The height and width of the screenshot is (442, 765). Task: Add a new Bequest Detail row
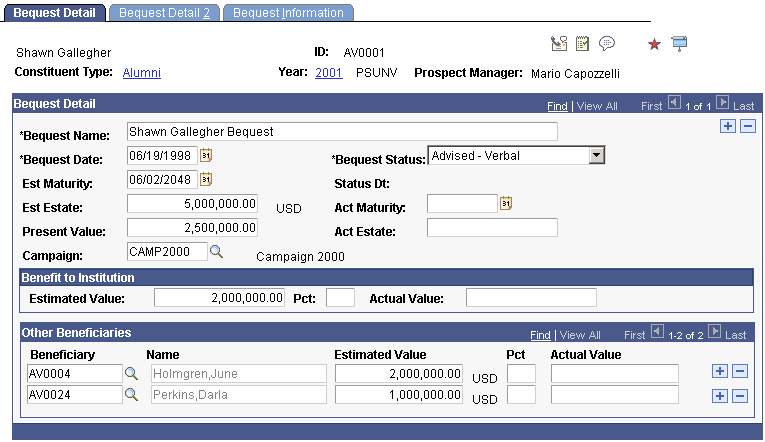pyautogui.click(x=728, y=126)
